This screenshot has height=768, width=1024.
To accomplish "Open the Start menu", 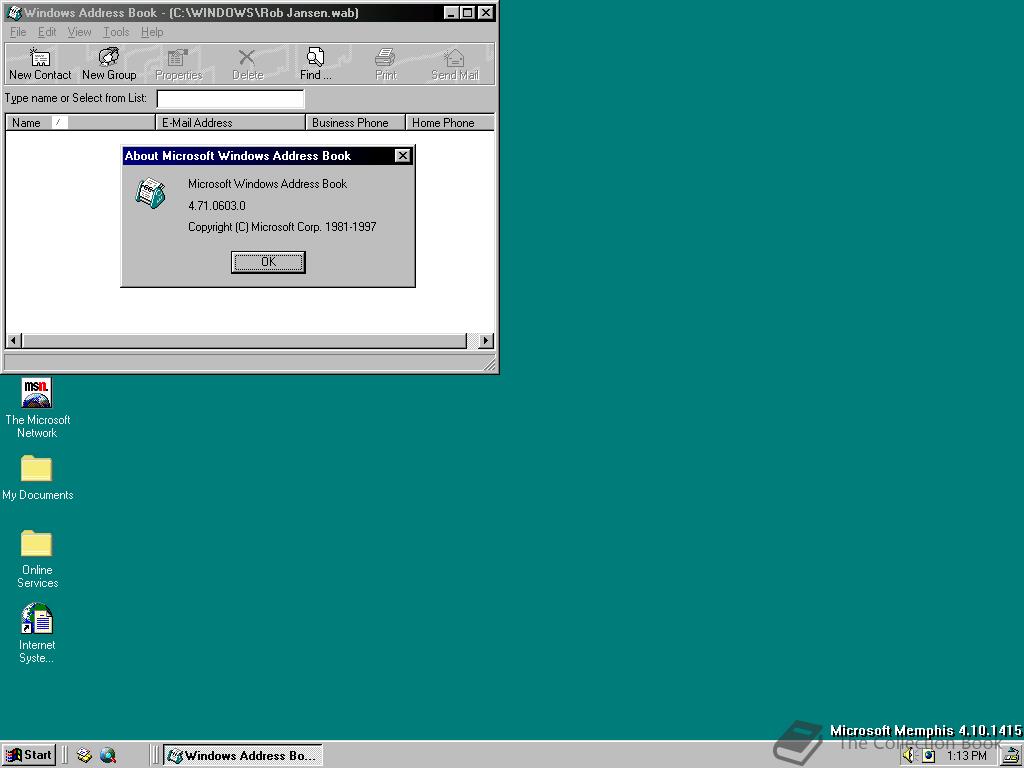I will click(29, 756).
